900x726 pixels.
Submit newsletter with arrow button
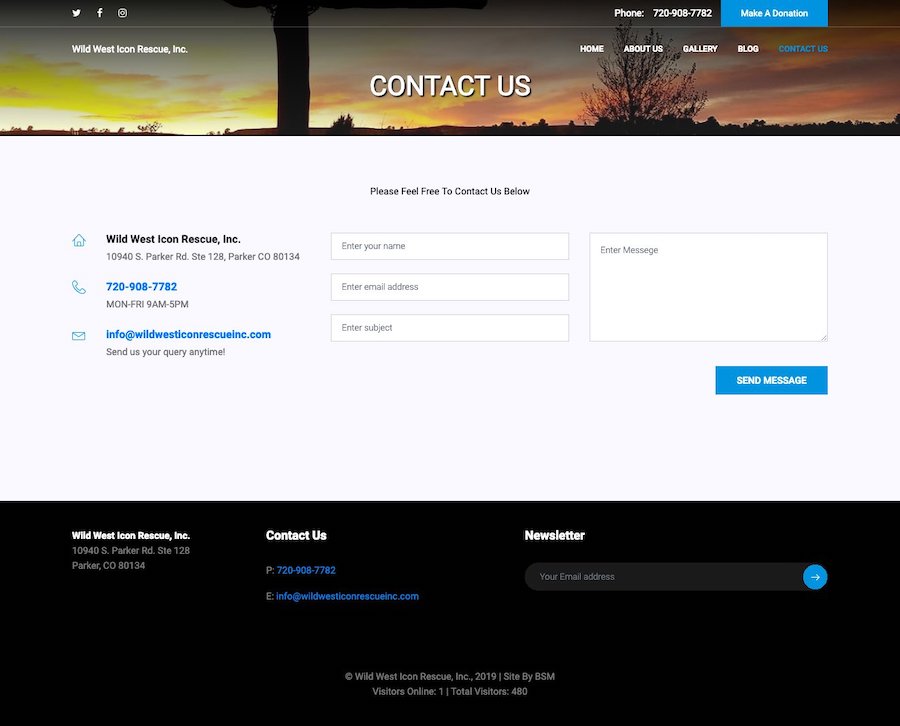815,577
